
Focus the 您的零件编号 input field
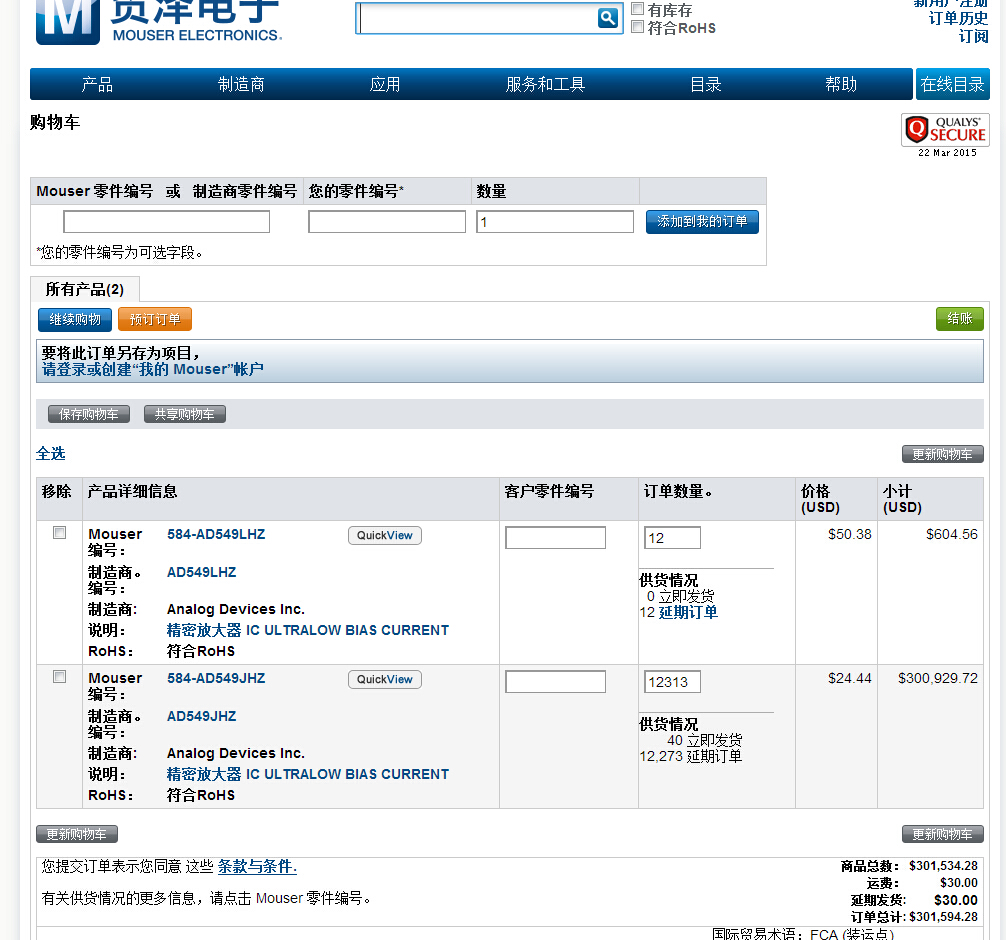point(387,222)
